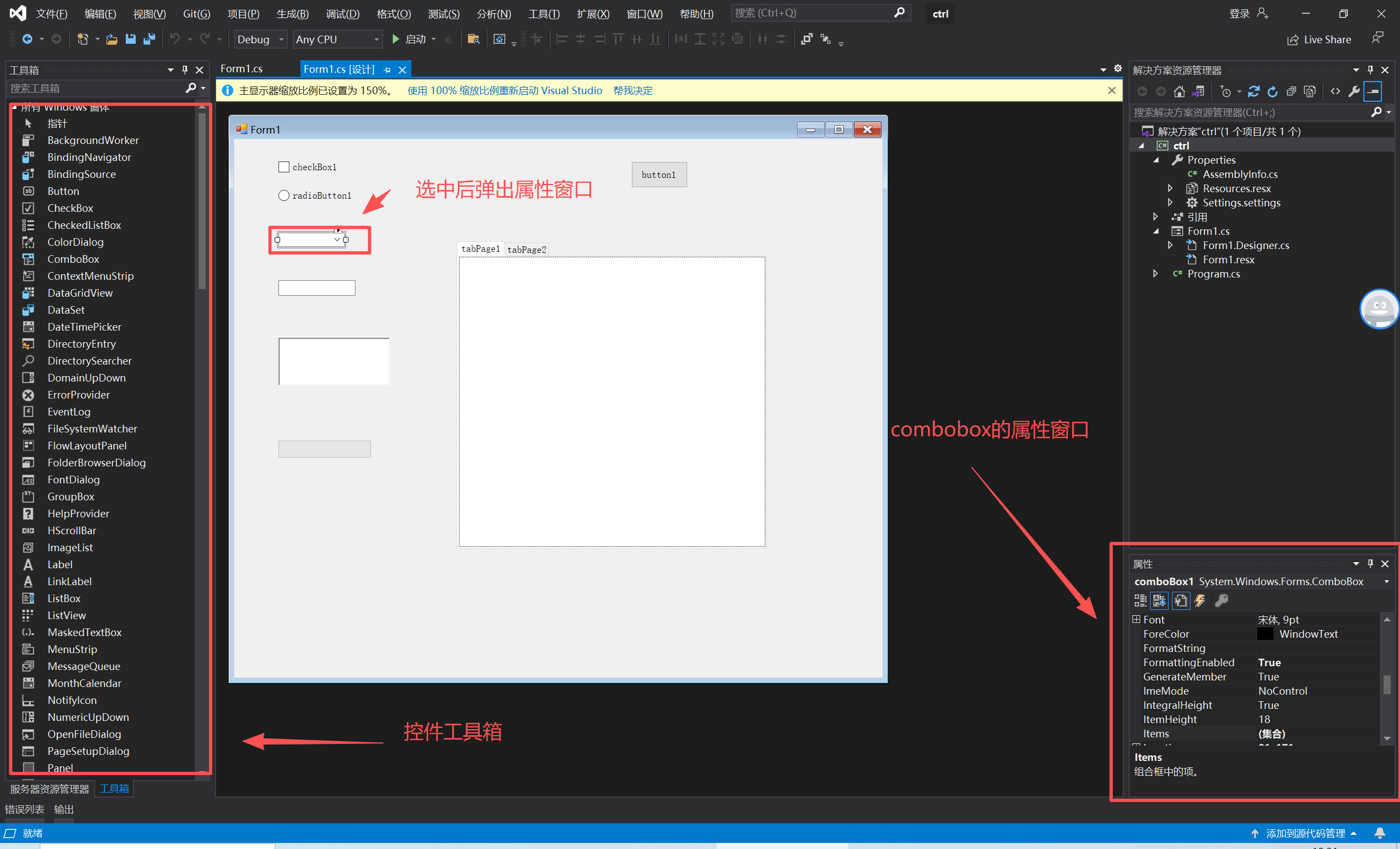Click the toolbox search field
The height and width of the screenshot is (849, 1400).
[x=97, y=88]
